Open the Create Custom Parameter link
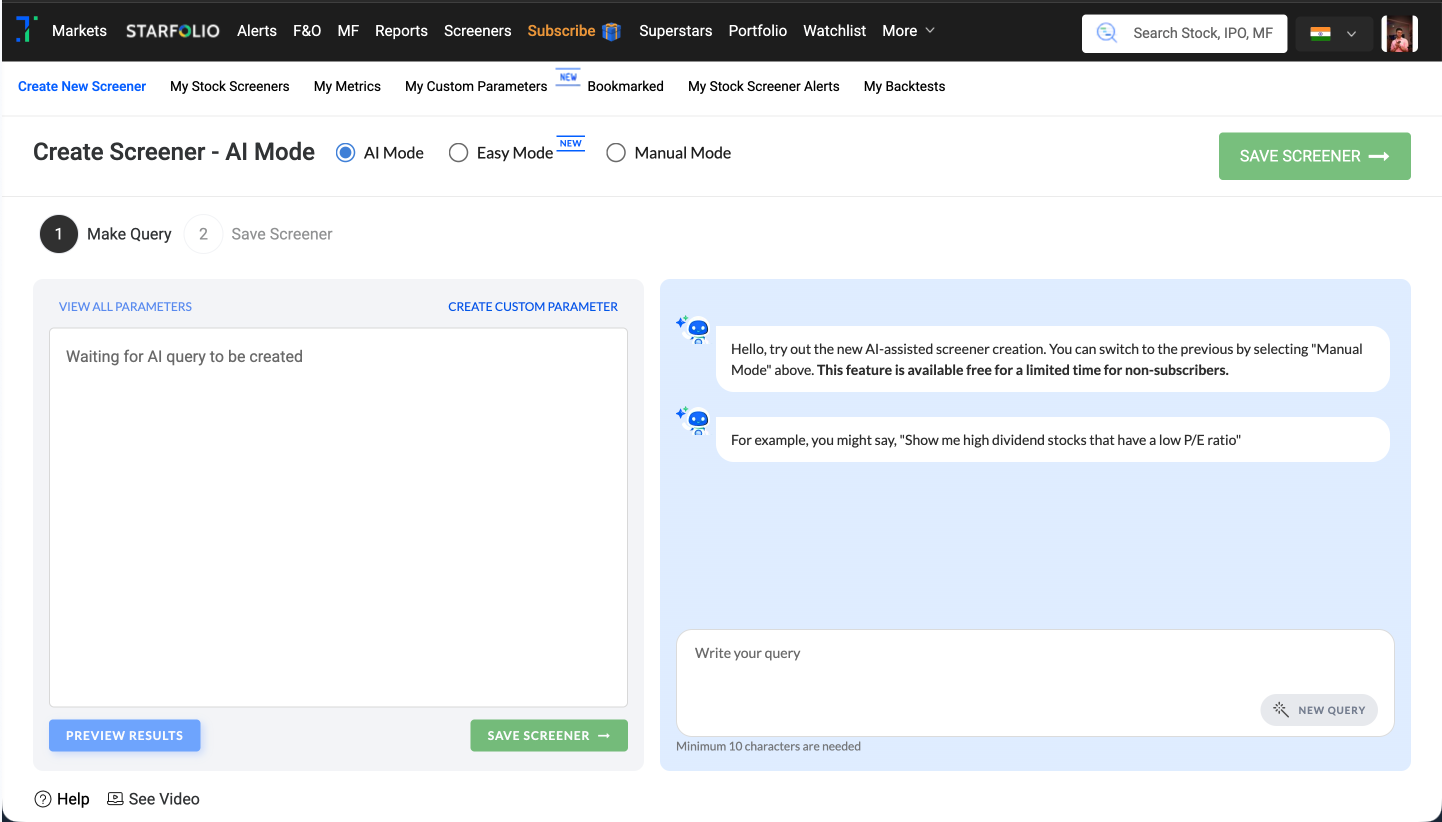The height and width of the screenshot is (822, 1442). (x=532, y=307)
